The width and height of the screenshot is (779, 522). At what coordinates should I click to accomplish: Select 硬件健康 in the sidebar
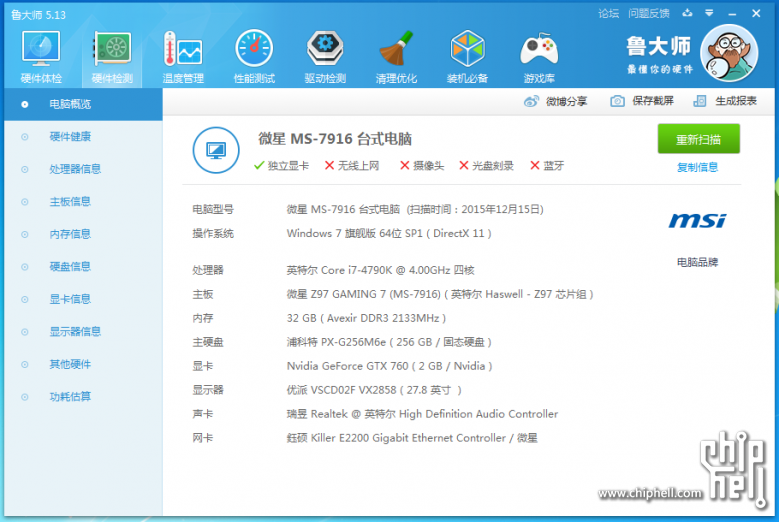point(83,137)
